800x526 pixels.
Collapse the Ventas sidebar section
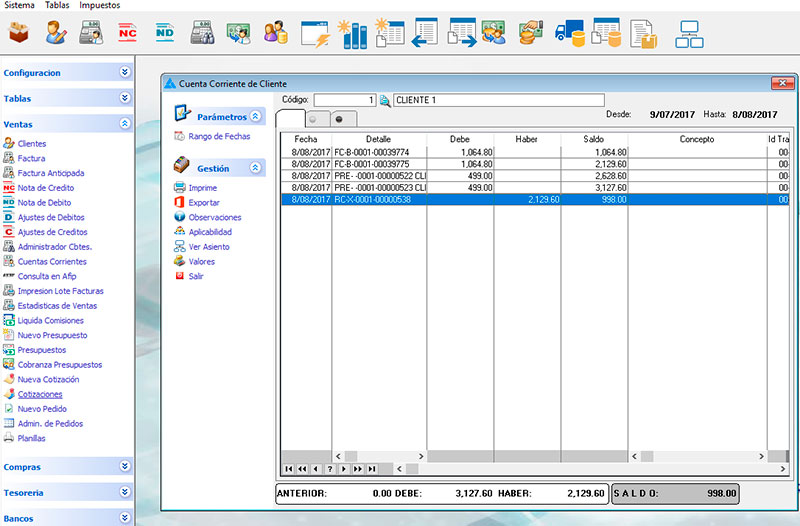tap(124, 124)
